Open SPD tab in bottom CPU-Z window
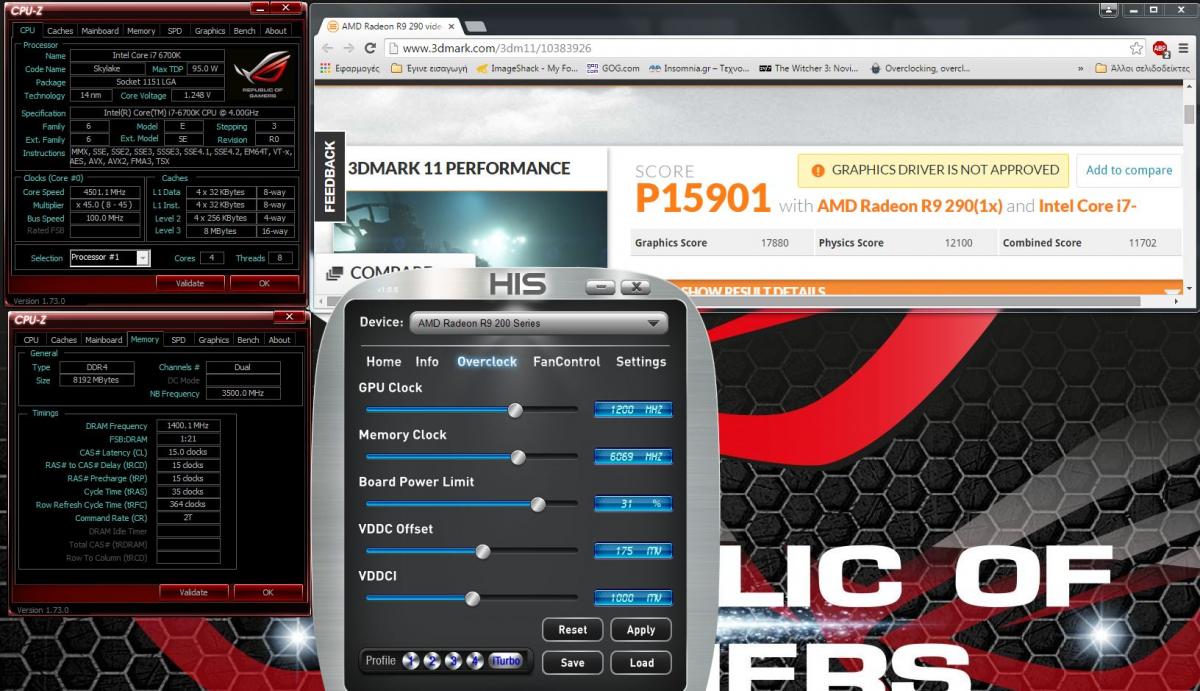Image resolution: width=1200 pixels, height=691 pixels. click(x=179, y=340)
